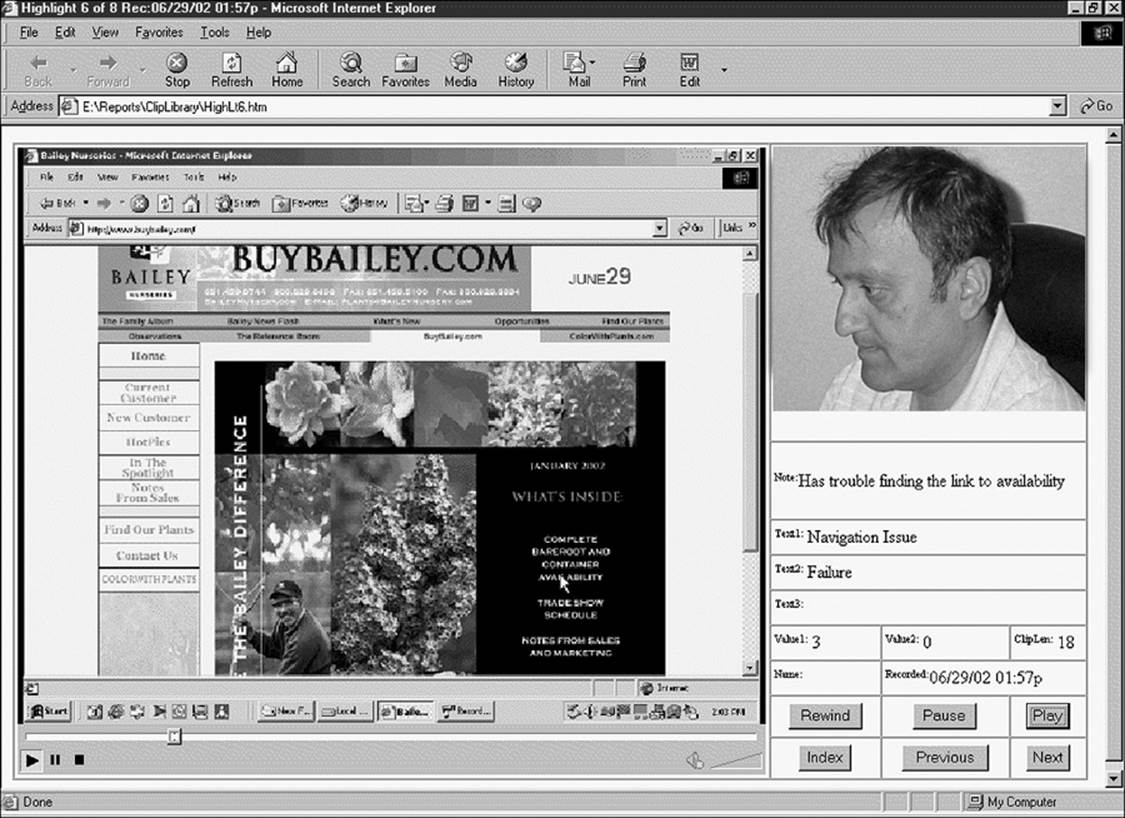
Task: Click the main Address input field
Action: tap(563, 106)
